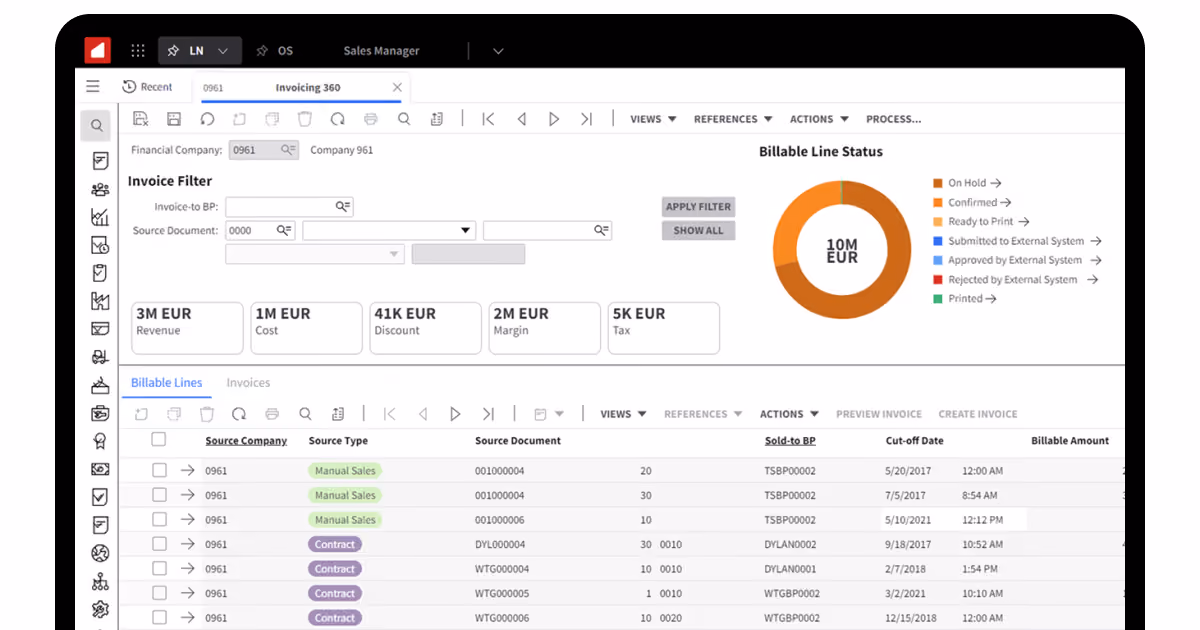Go to last record in top toolbar
The height and width of the screenshot is (630, 1200).
coord(587,119)
